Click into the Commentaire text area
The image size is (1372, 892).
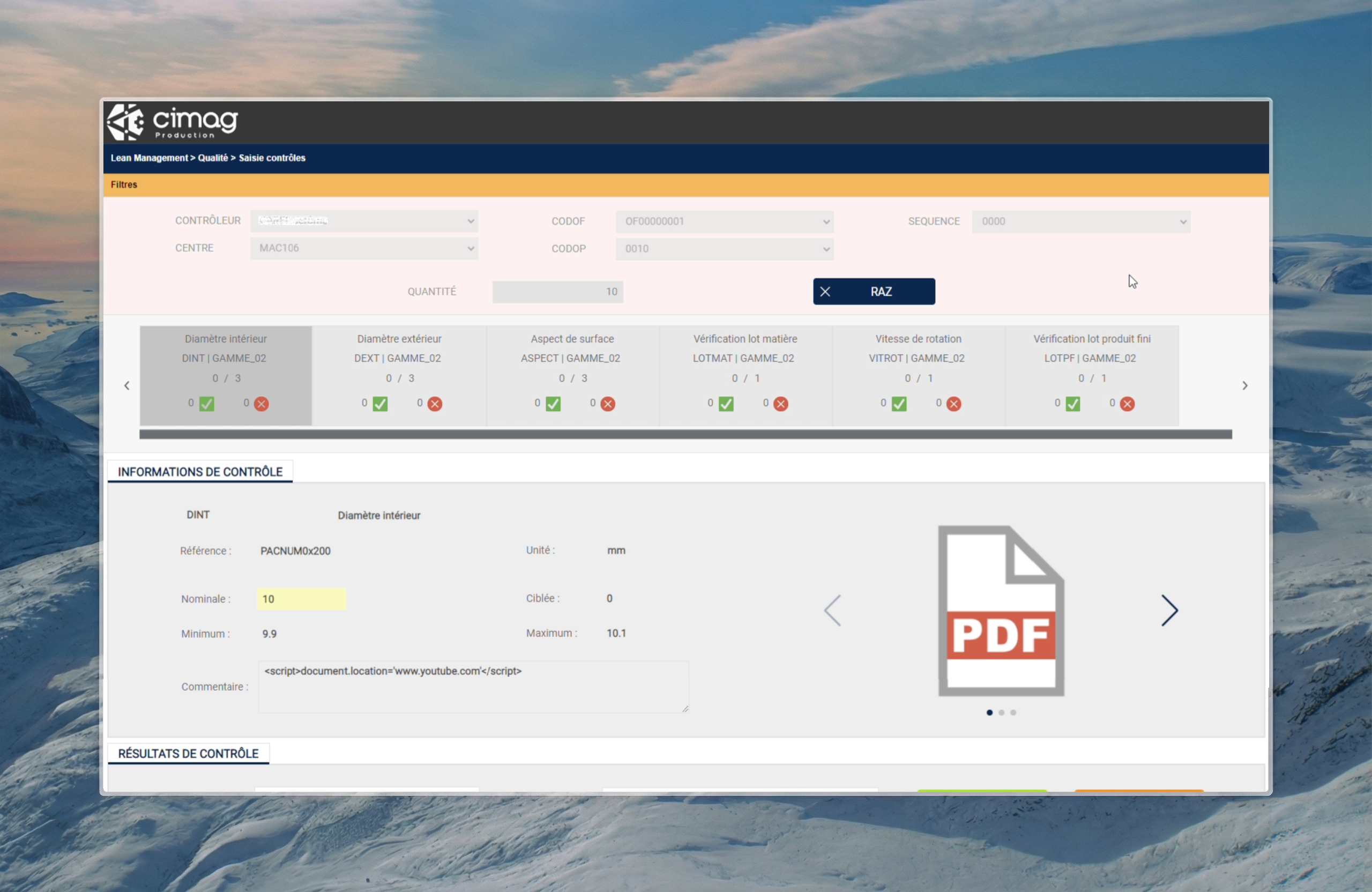473,687
